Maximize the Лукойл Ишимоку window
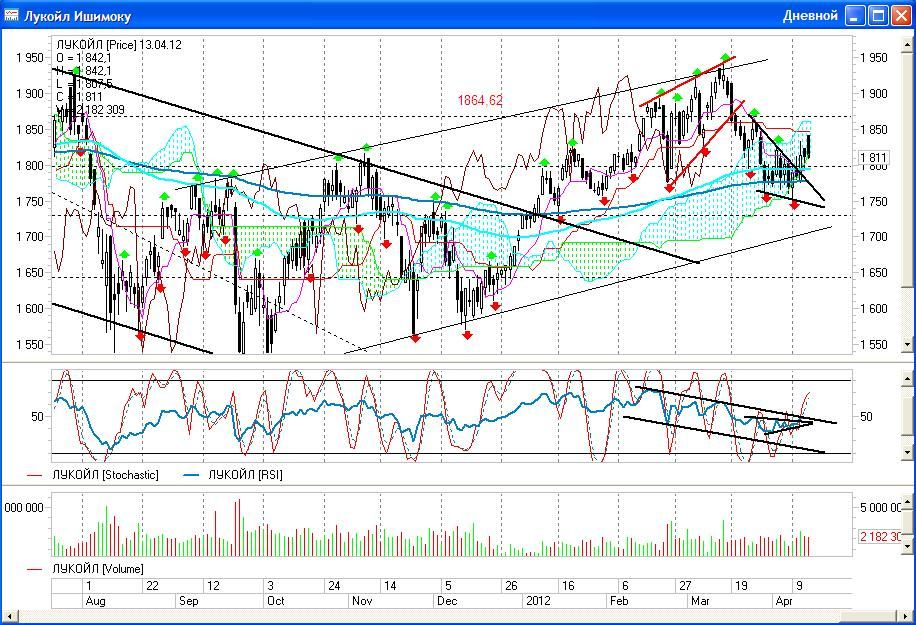The height and width of the screenshot is (625, 916). pyautogui.click(x=878, y=16)
